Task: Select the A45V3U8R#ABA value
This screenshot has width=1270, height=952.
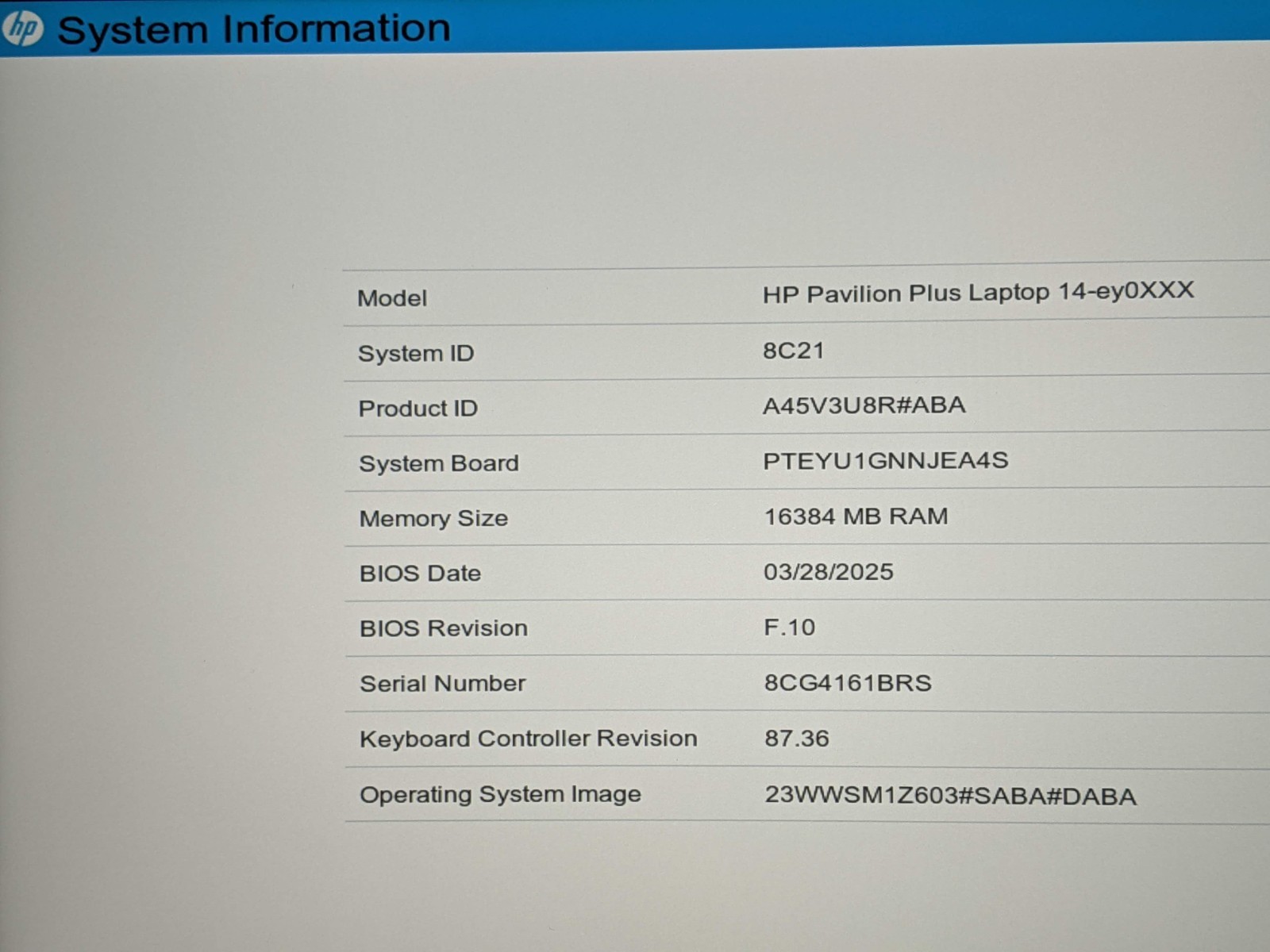Action: [x=864, y=405]
